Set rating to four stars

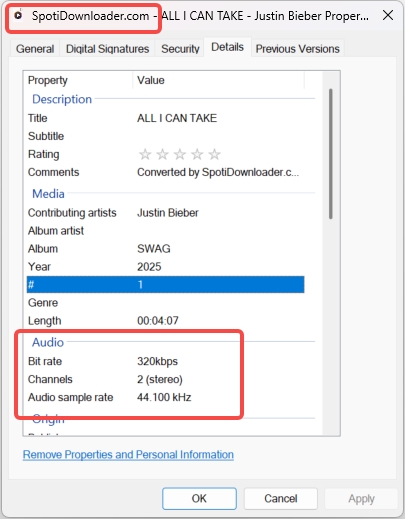pyautogui.click(x=197, y=154)
